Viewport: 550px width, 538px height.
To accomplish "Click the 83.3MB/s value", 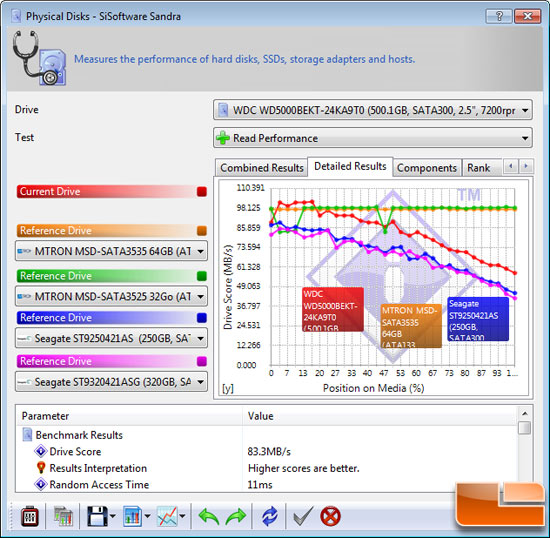I will 269,451.
